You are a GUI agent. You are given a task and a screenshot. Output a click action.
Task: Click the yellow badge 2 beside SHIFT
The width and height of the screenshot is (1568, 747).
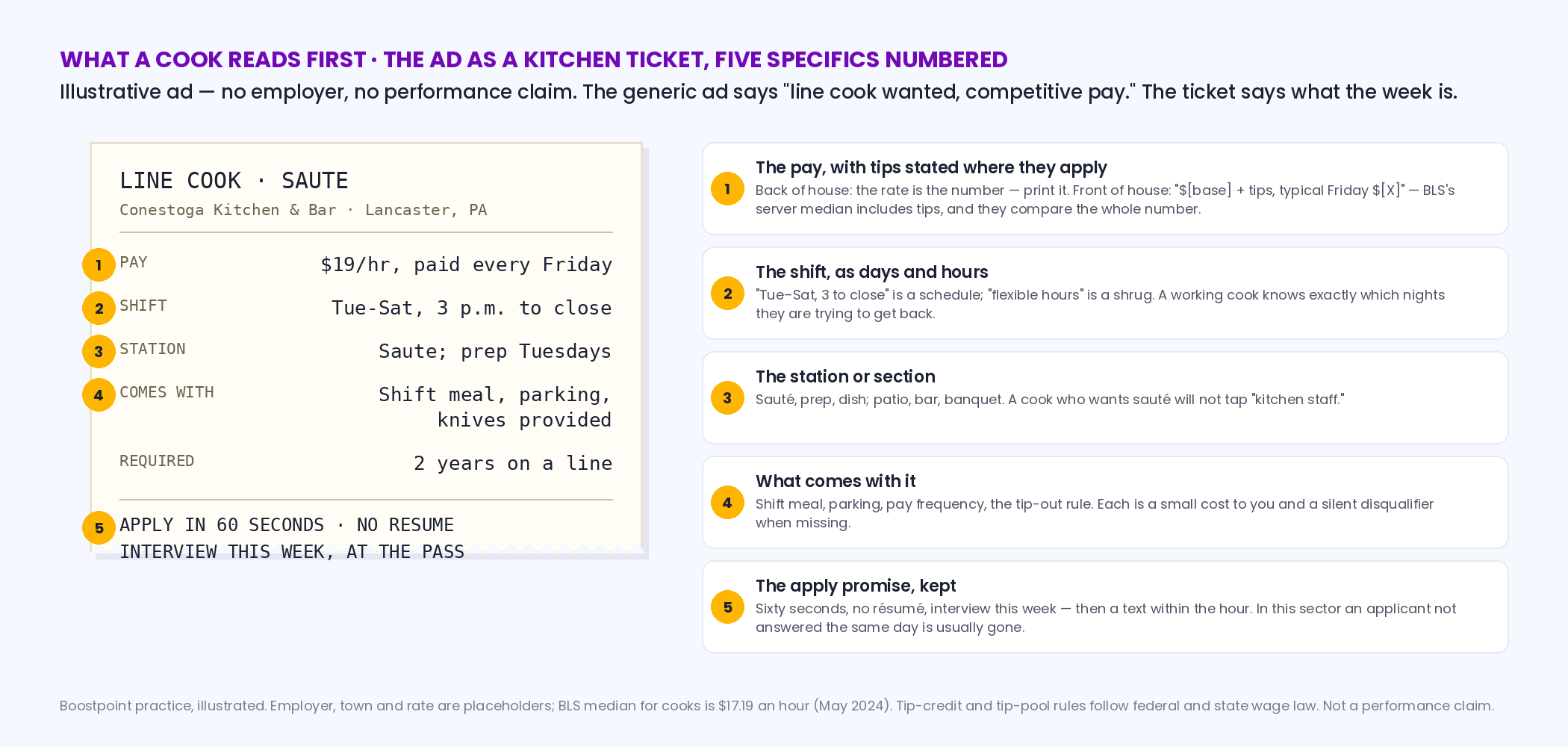[x=99, y=309]
